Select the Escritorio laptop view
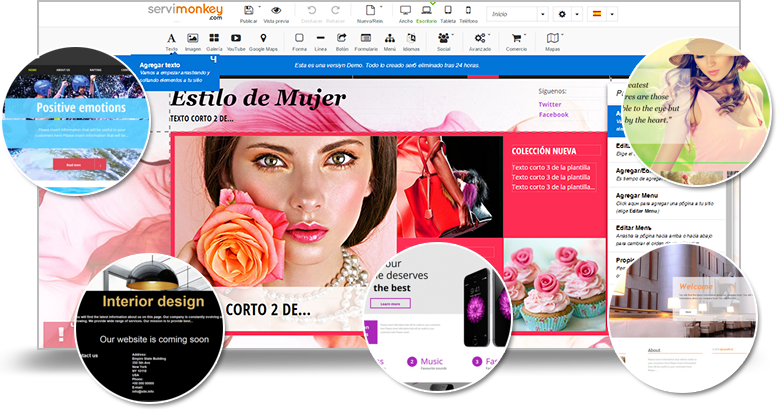 click(426, 10)
